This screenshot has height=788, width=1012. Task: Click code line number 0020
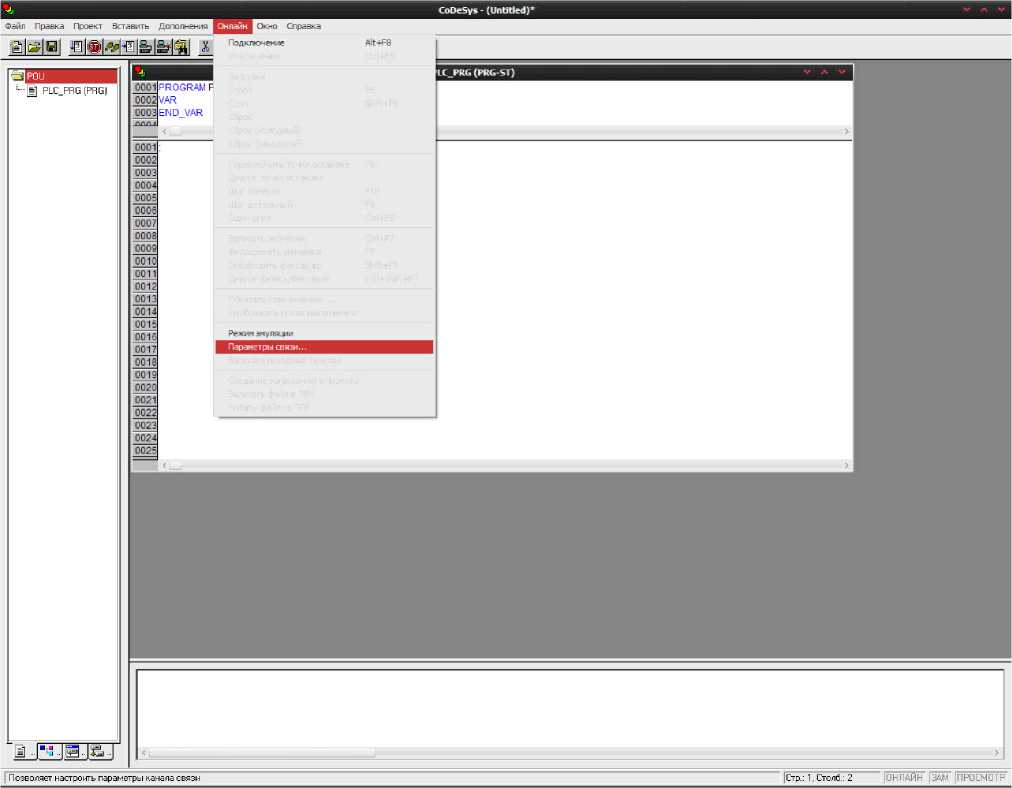145,388
